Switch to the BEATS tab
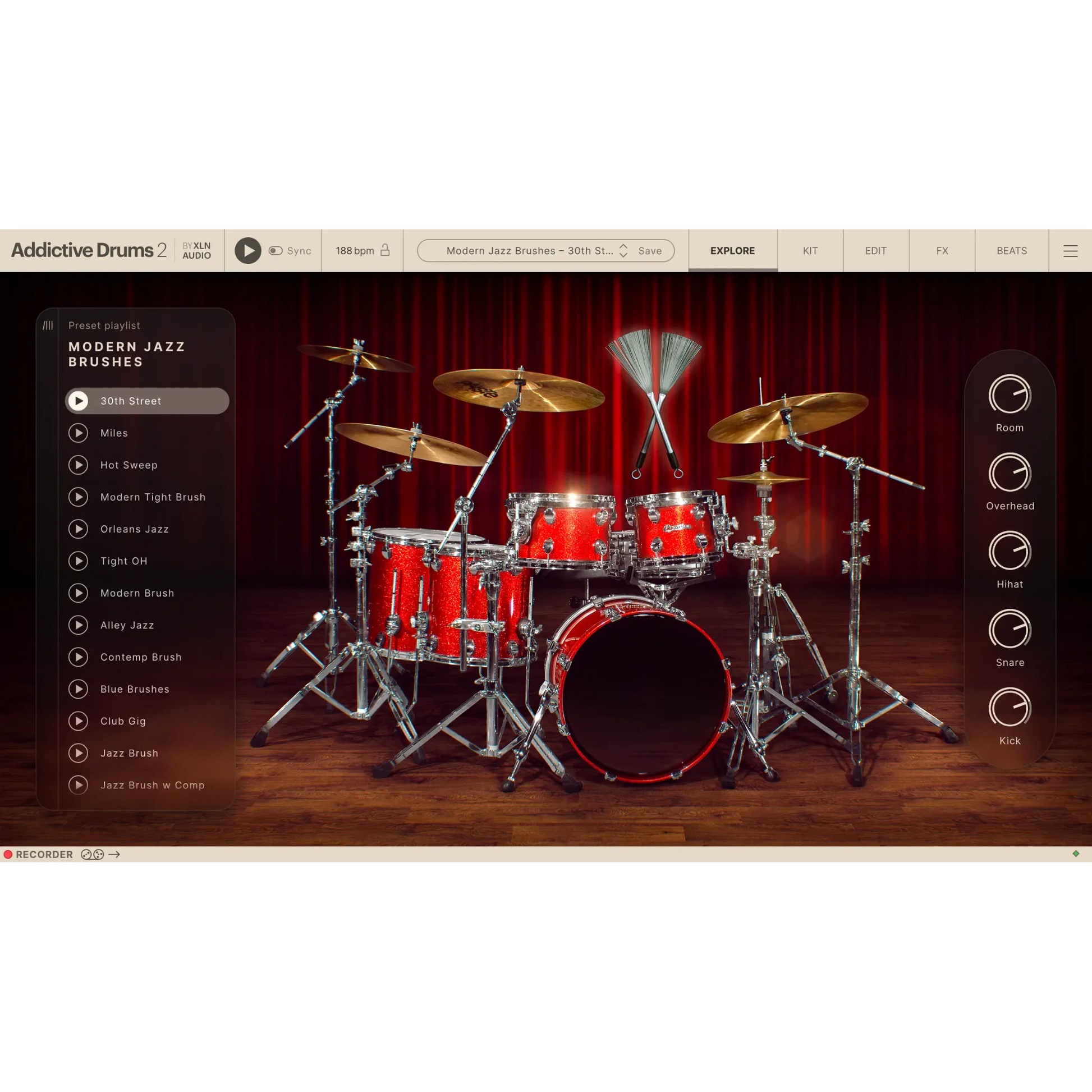Image resolution: width=1092 pixels, height=1092 pixels. pos(1011,250)
